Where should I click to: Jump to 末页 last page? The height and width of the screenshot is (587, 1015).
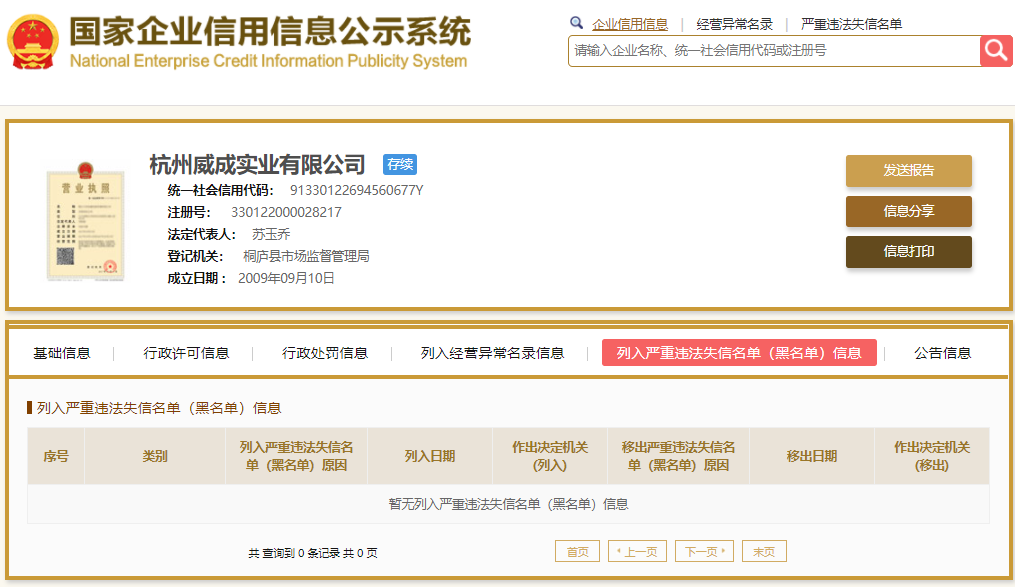[x=764, y=551]
